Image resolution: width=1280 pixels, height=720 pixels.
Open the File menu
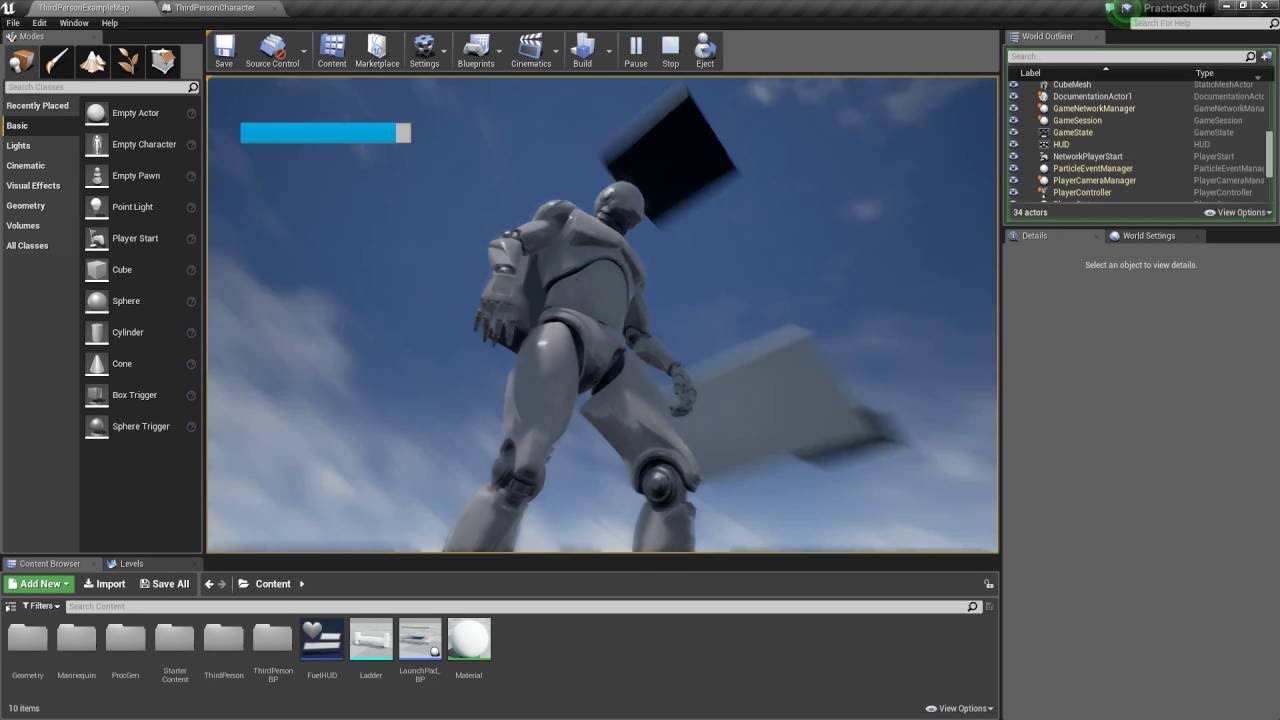[13, 23]
